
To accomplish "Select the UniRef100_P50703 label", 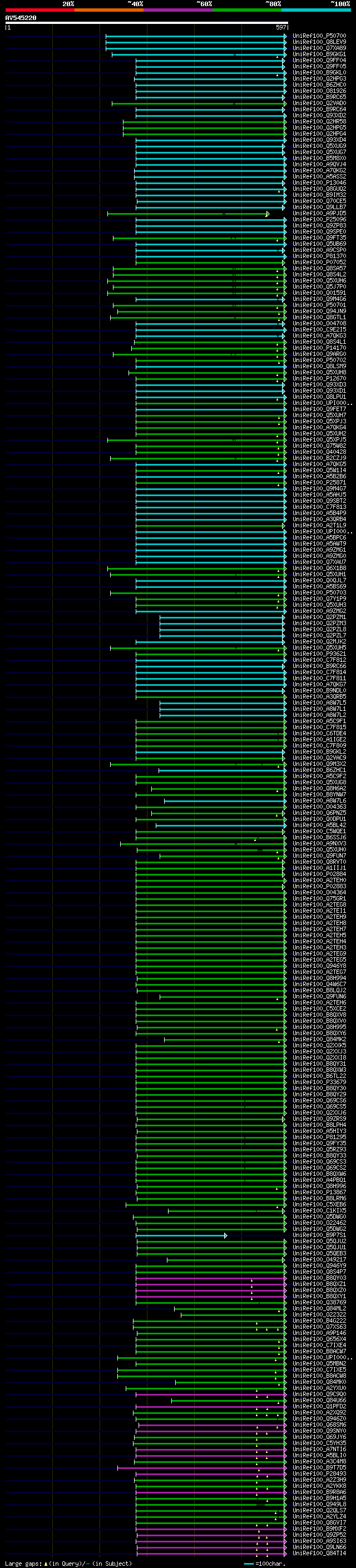I will click(319, 593).
